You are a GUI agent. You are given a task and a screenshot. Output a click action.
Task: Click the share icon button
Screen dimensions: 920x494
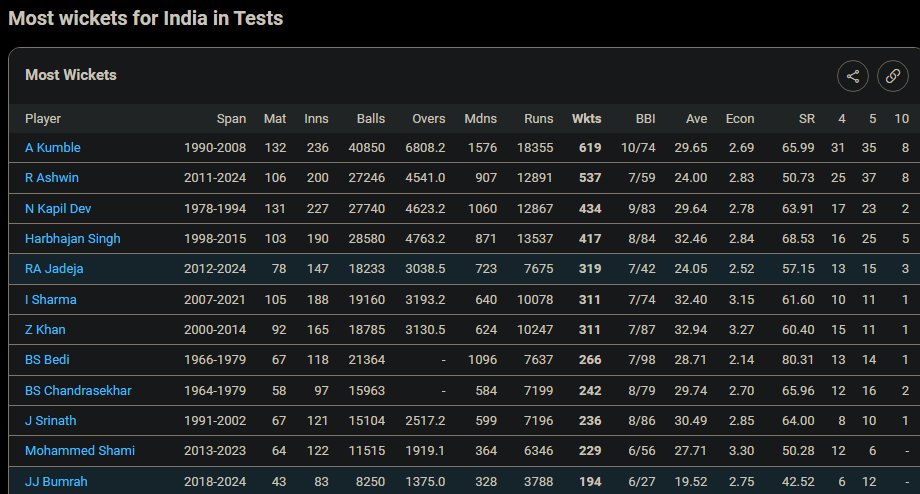(853, 76)
